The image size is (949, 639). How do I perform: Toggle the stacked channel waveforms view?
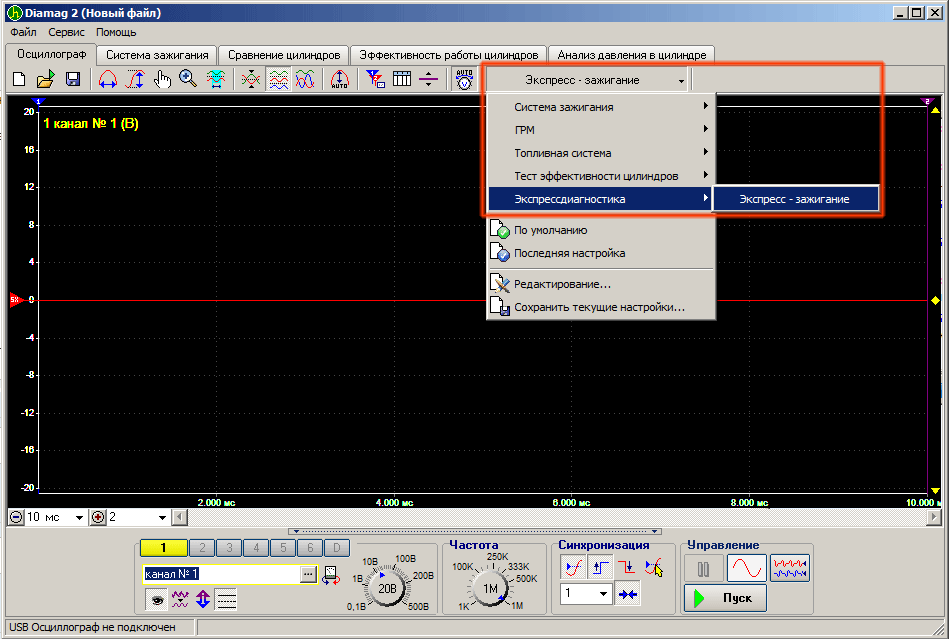(x=278, y=79)
